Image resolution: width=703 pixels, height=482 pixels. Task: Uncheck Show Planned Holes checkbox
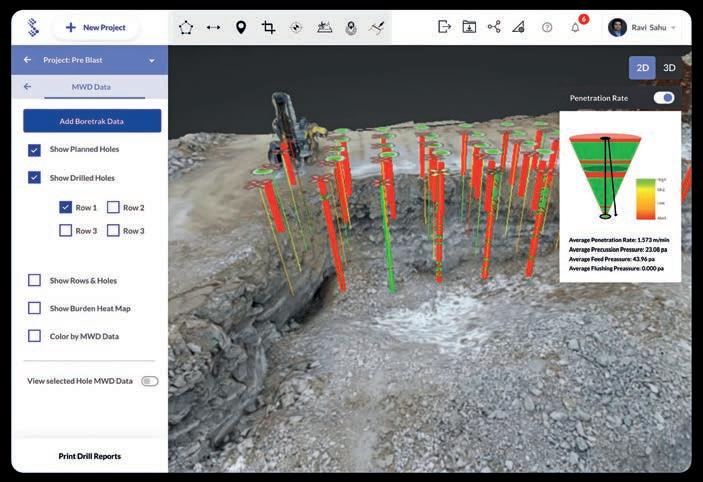tap(35, 149)
